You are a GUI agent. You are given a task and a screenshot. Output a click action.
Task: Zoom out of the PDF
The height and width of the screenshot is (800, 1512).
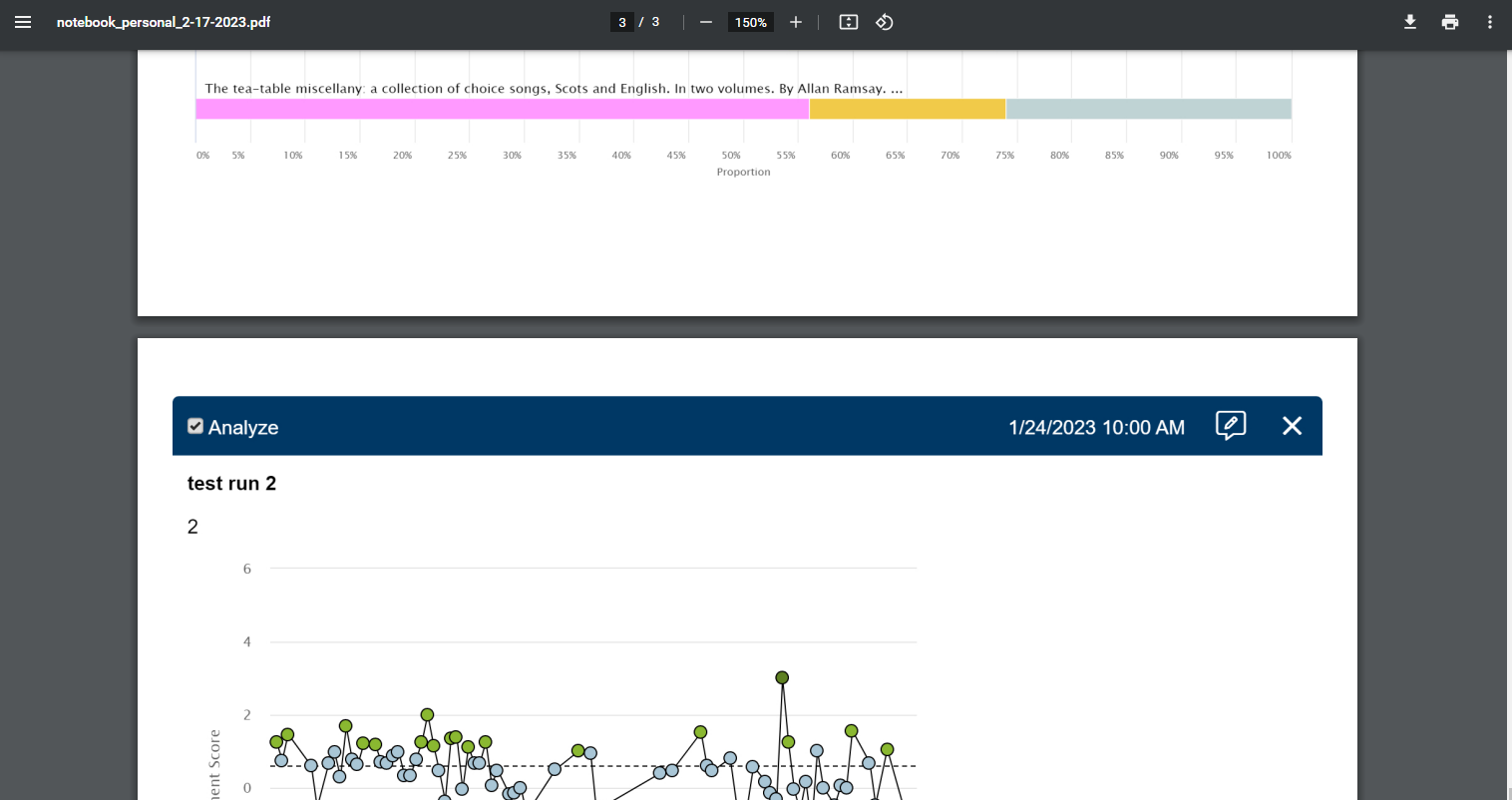coord(706,22)
